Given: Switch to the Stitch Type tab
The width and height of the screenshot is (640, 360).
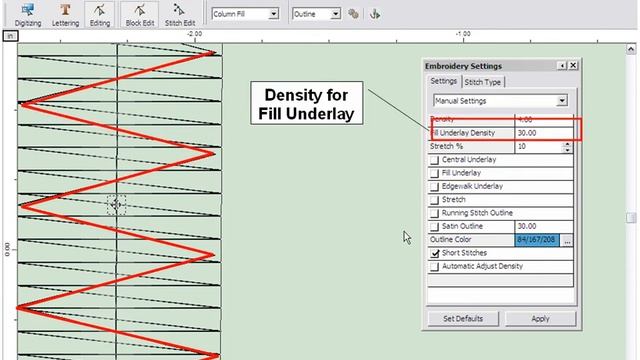Looking at the screenshot, I should (482, 82).
